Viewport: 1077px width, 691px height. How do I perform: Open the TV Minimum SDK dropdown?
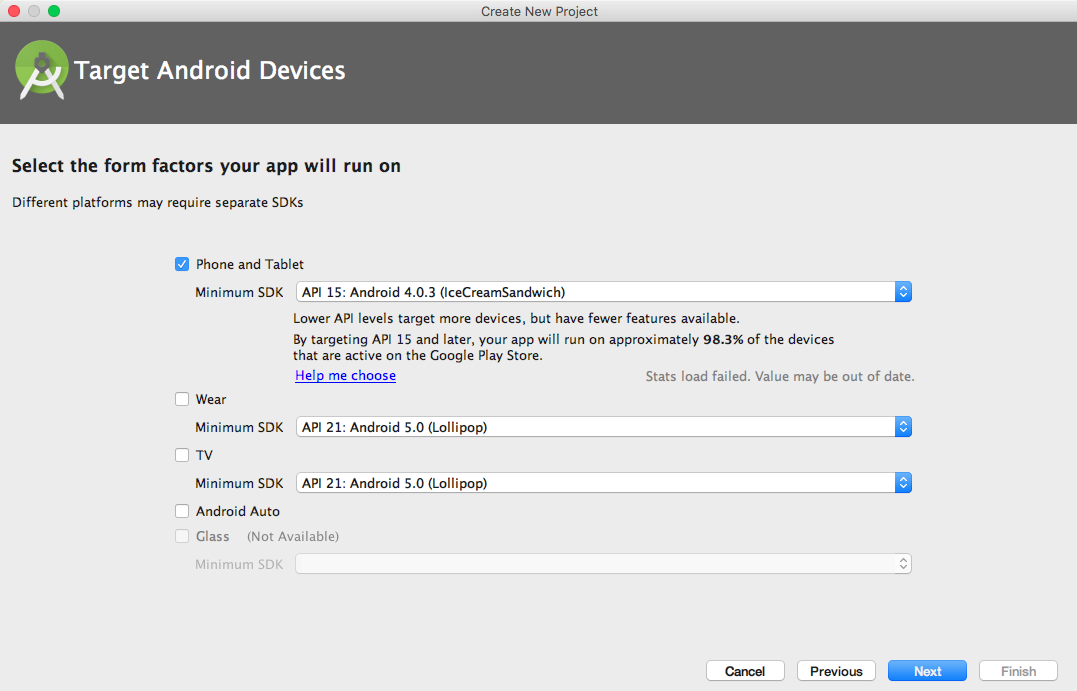(x=604, y=483)
